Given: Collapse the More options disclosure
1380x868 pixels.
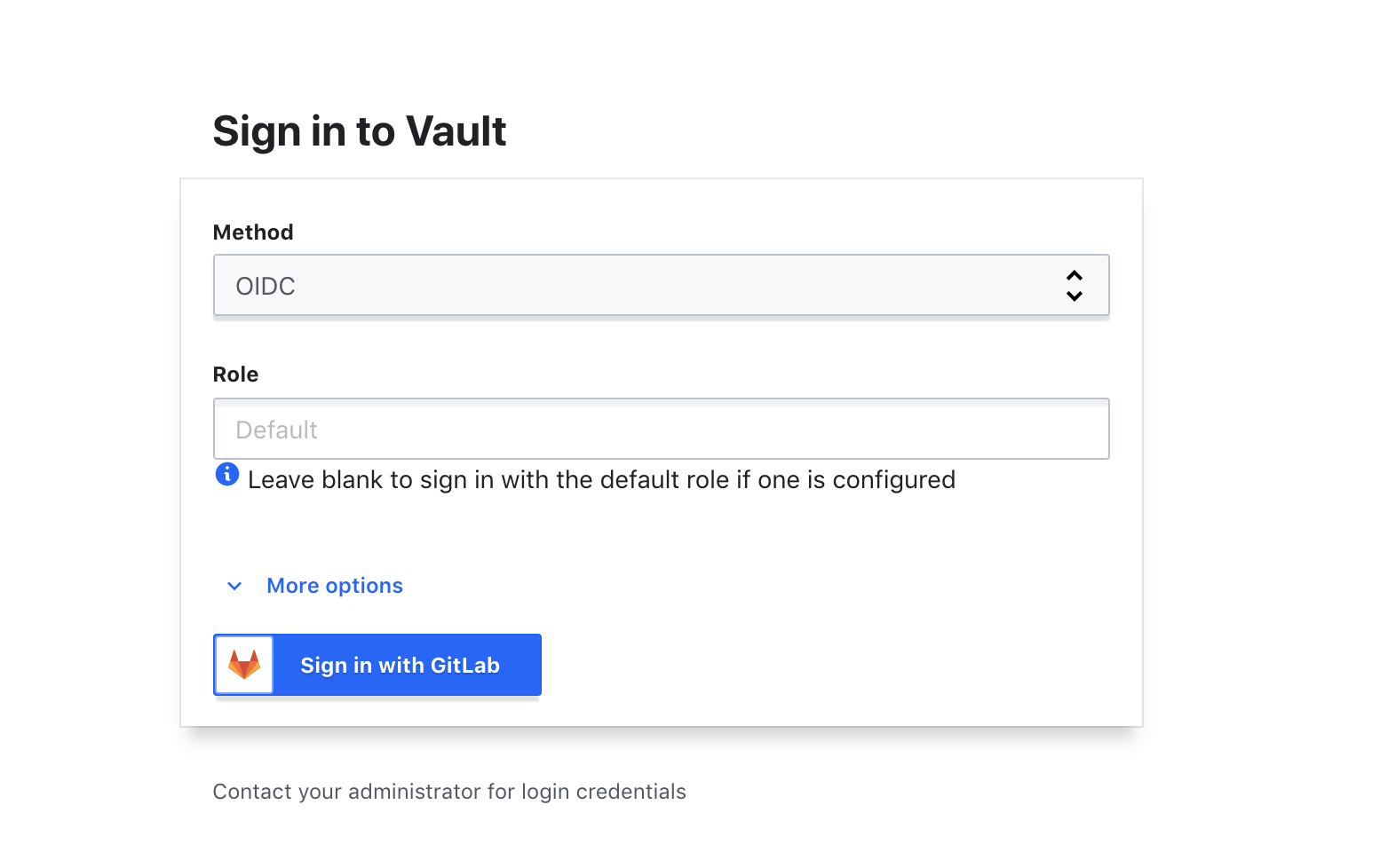Looking at the screenshot, I should (x=334, y=585).
